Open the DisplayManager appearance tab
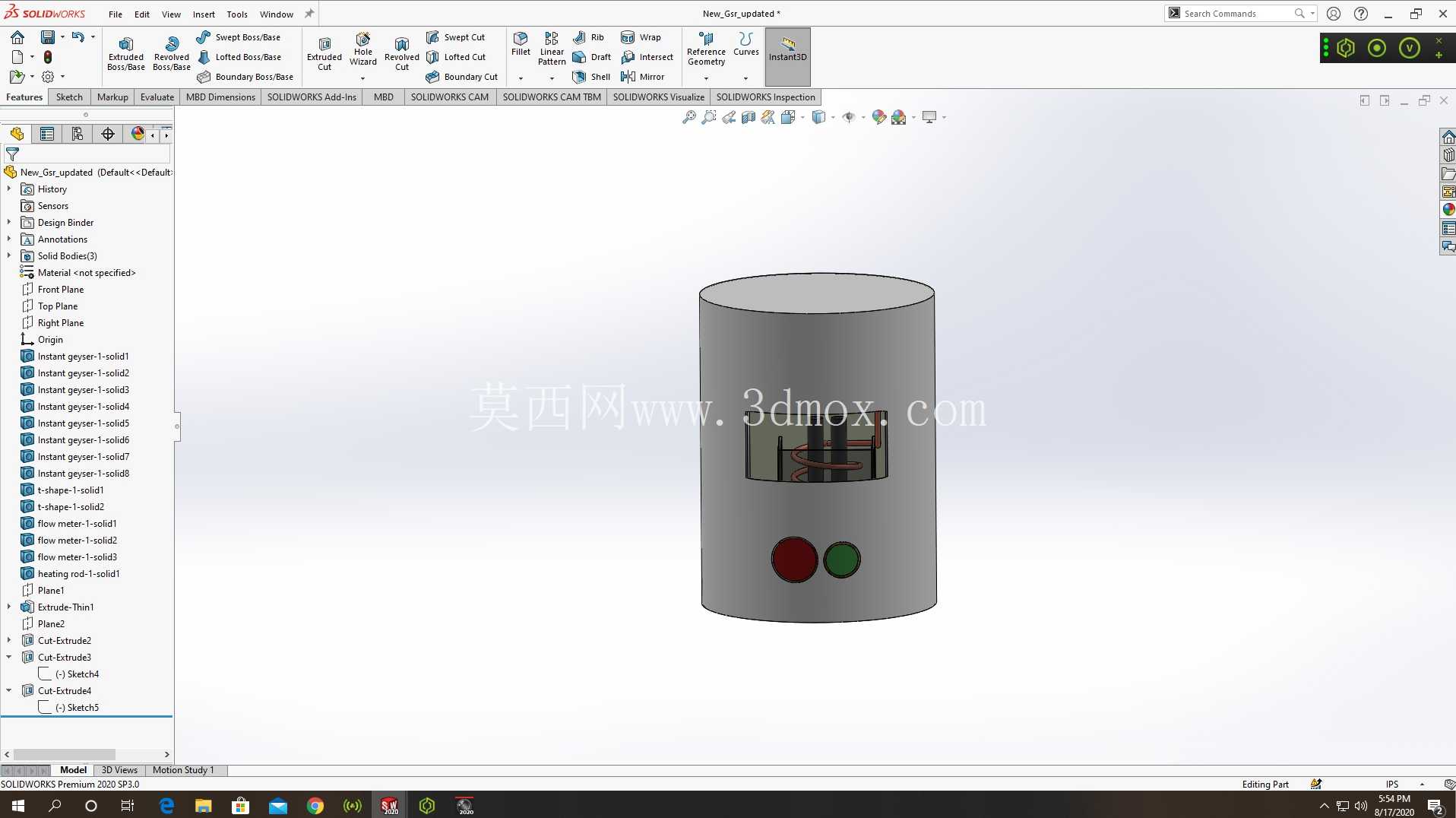This screenshot has width=1456, height=818. tap(138, 134)
